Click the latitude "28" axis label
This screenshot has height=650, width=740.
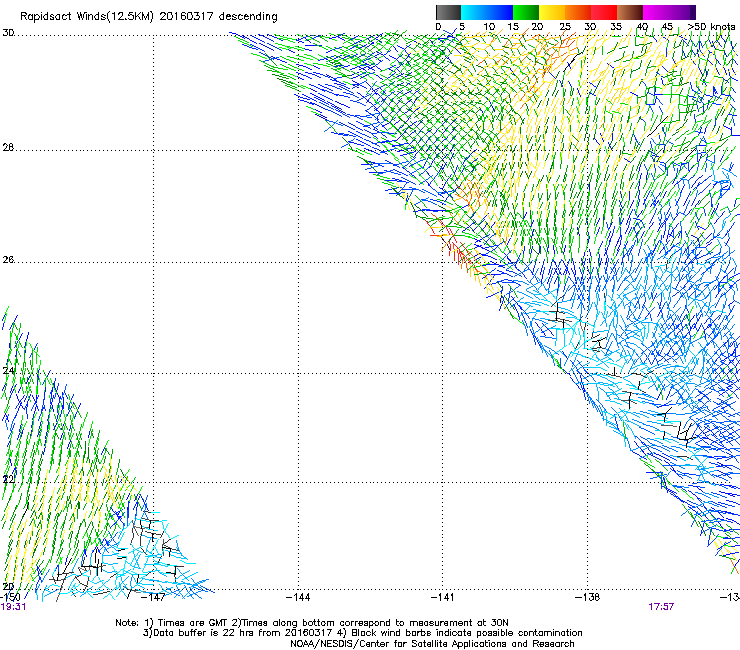tap(8, 148)
